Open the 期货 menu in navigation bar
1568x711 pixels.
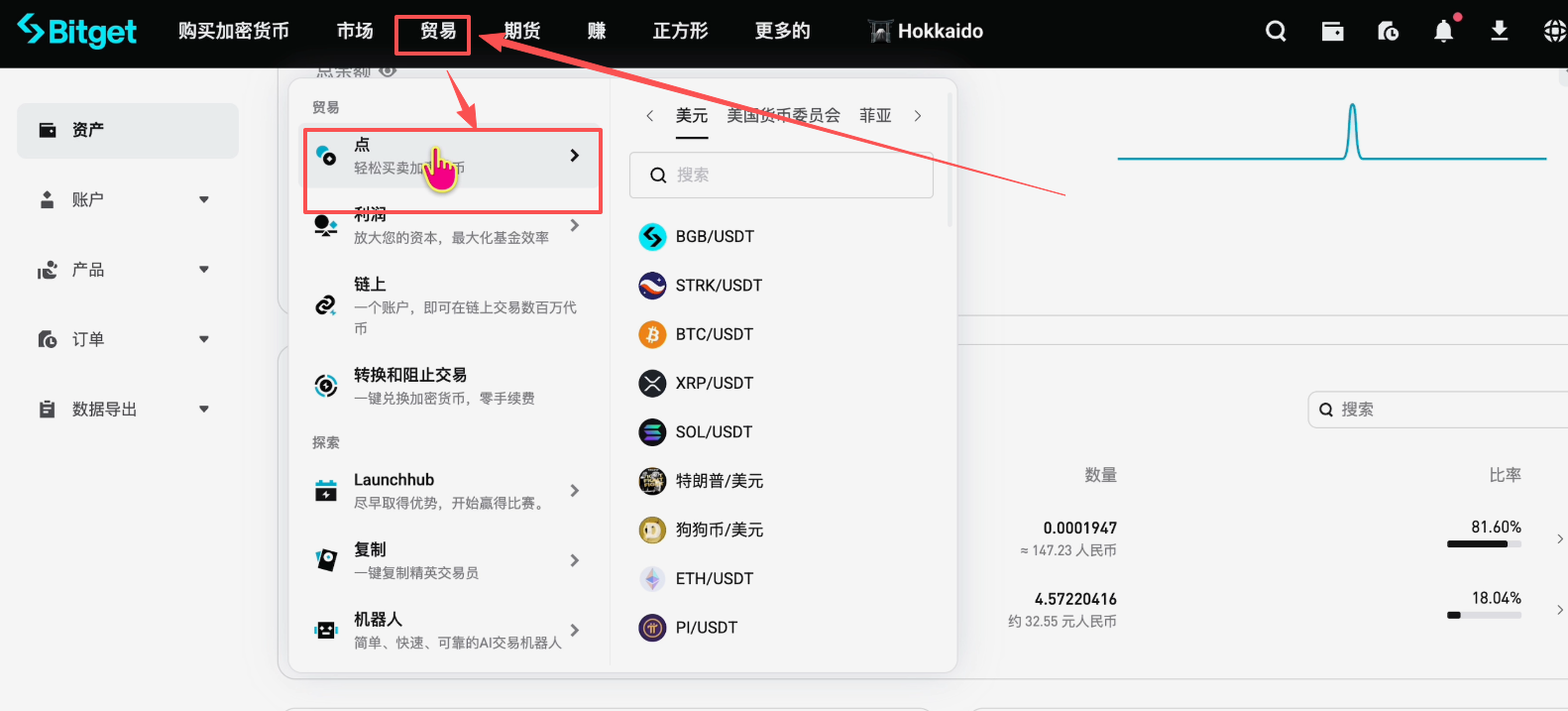pyautogui.click(x=521, y=32)
